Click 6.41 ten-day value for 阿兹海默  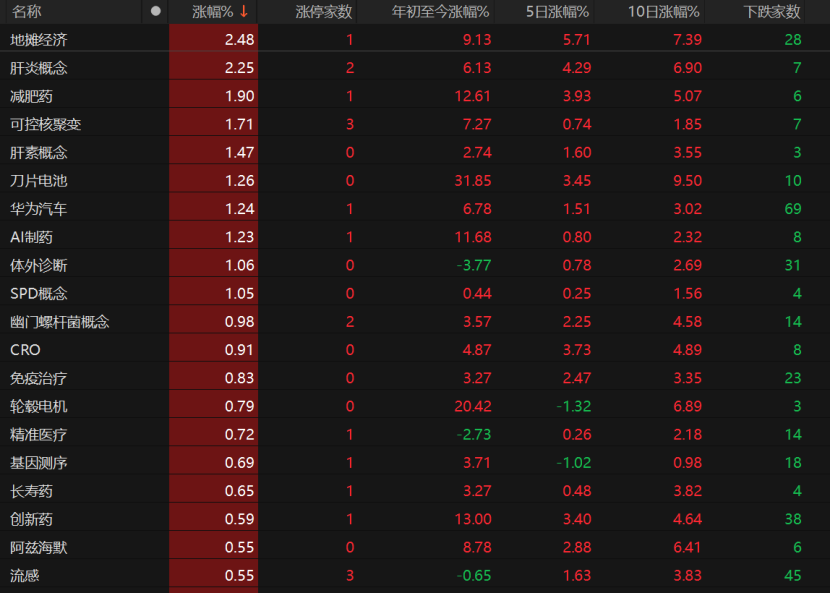[687, 547]
